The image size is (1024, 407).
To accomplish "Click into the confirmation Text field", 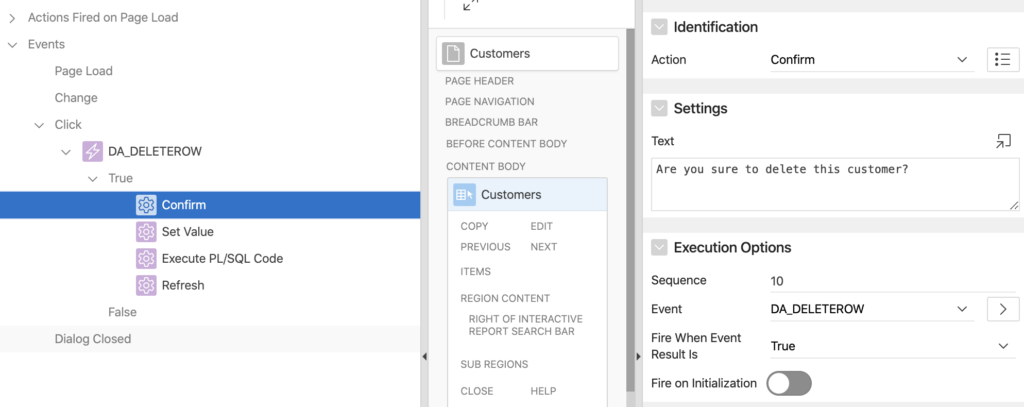I will point(835,184).
